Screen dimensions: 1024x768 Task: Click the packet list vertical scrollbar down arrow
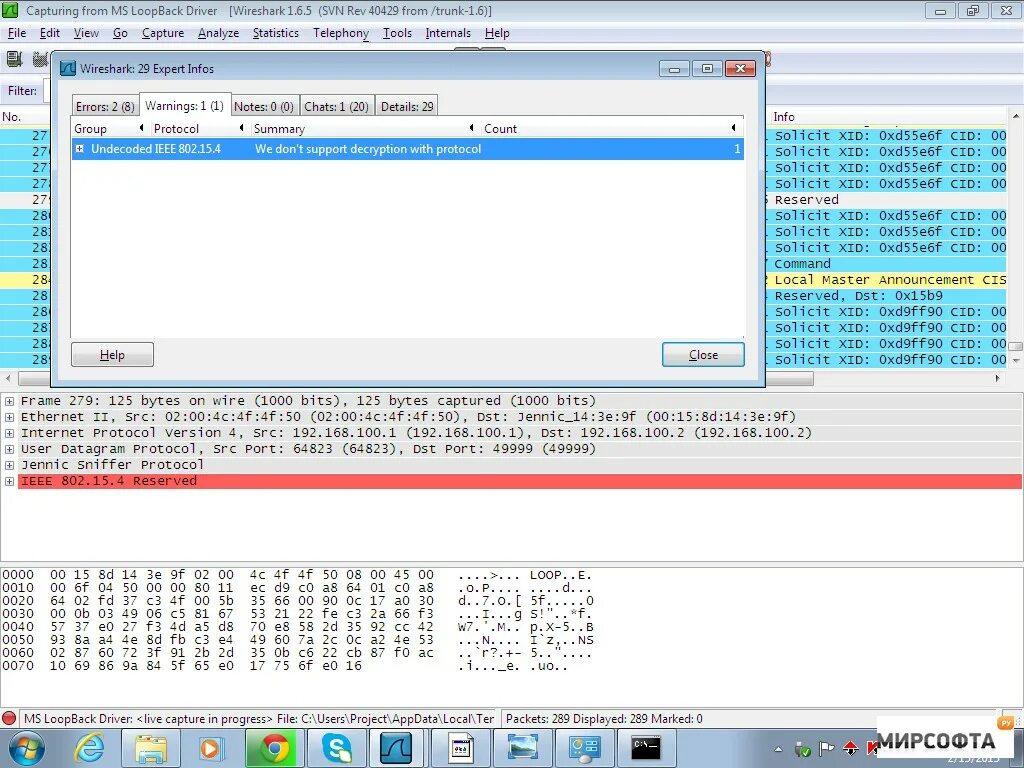1016,360
